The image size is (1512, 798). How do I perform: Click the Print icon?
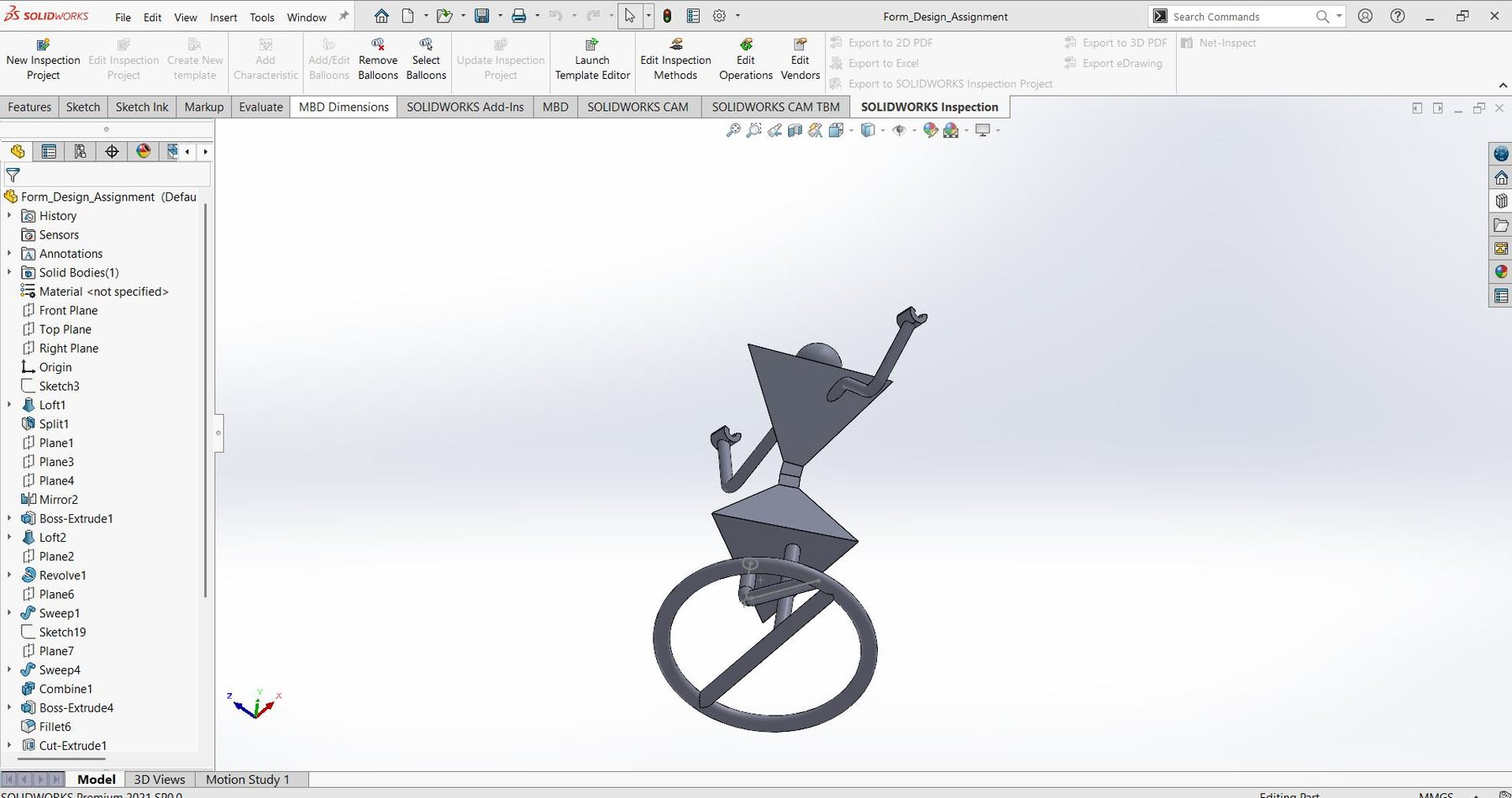point(519,16)
